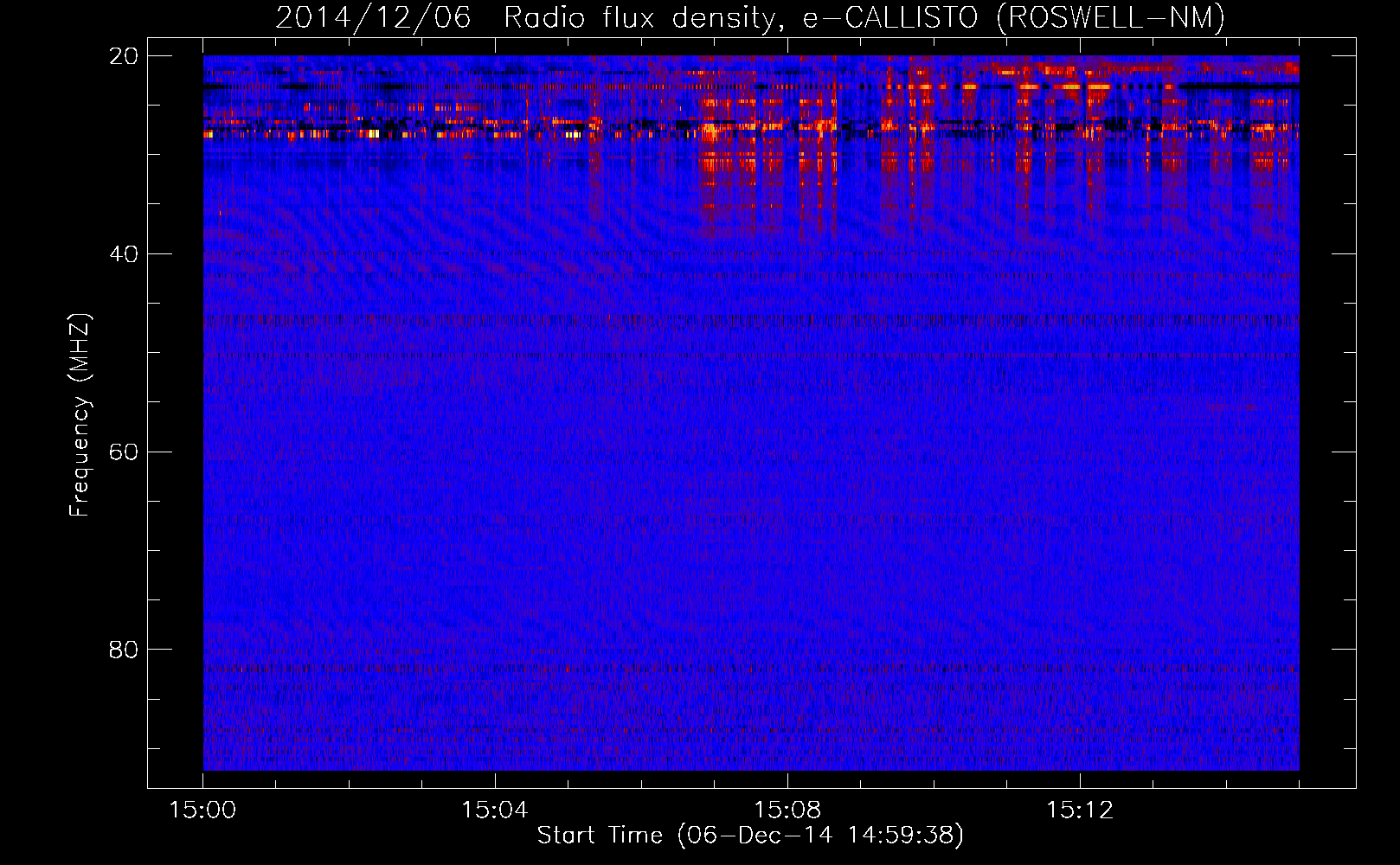Click the 80 frequency tick label

pos(124,650)
